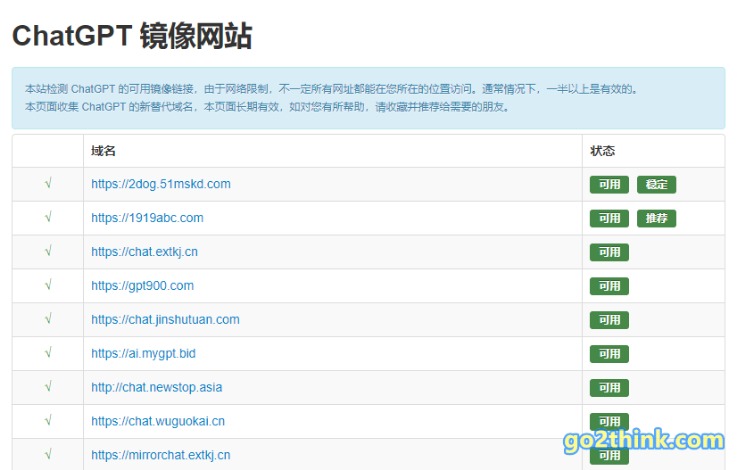
Task: Visit https://chat.jinshutuan.com mirror site
Action: point(165,320)
